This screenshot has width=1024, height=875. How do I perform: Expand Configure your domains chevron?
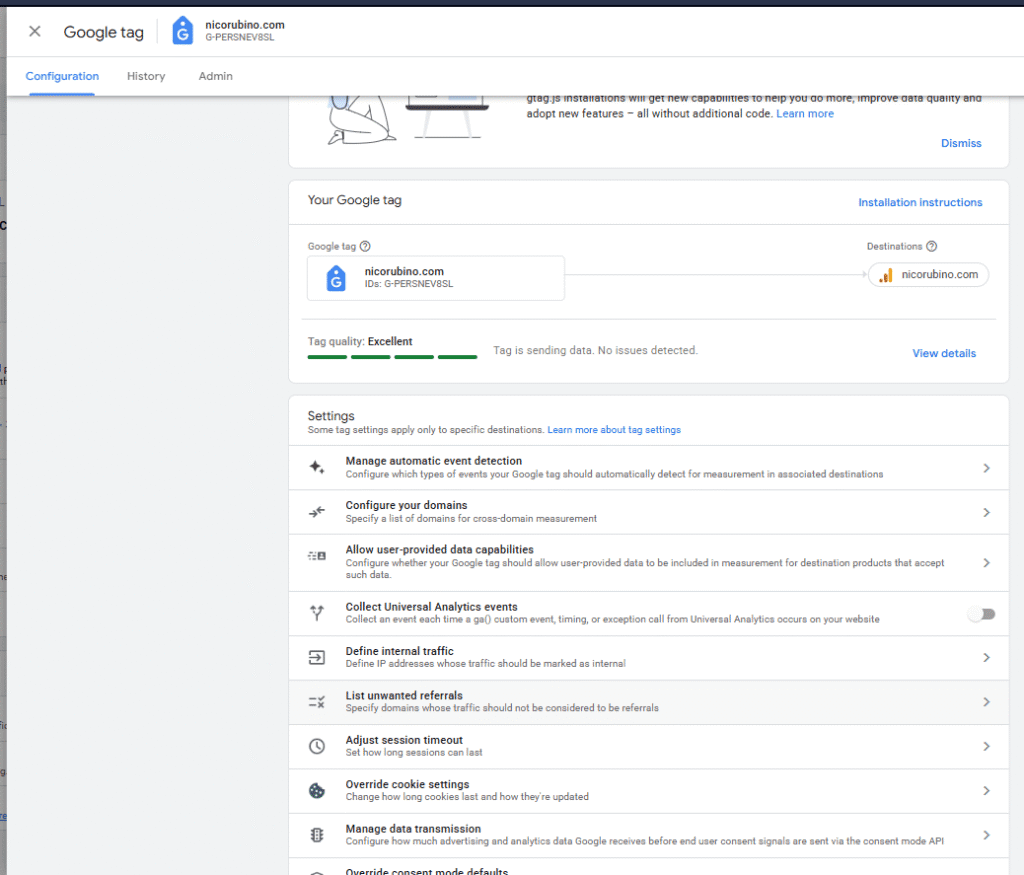986,513
